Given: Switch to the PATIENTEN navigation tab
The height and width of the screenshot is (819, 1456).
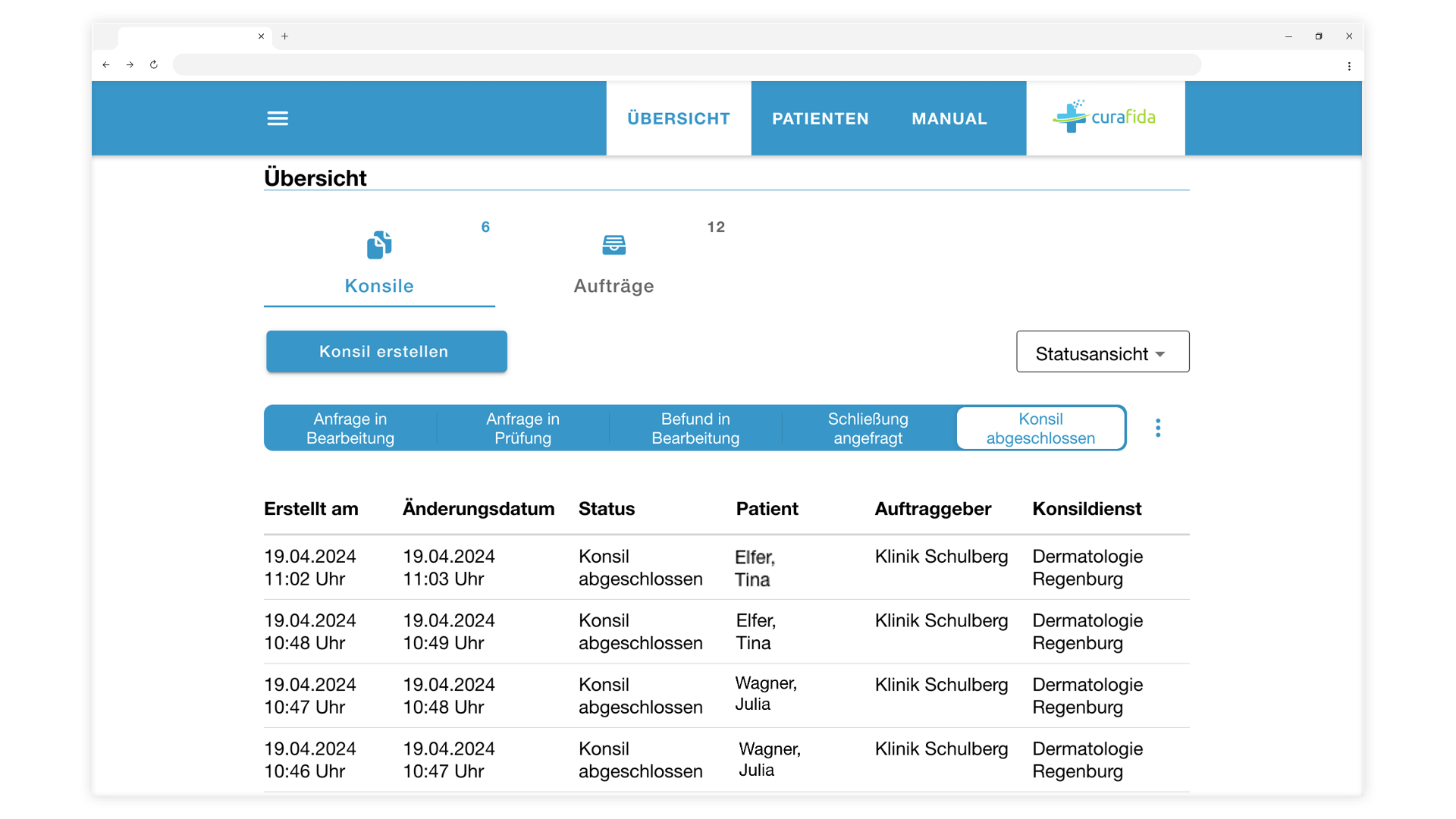Looking at the screenshot, I should 821,118.
